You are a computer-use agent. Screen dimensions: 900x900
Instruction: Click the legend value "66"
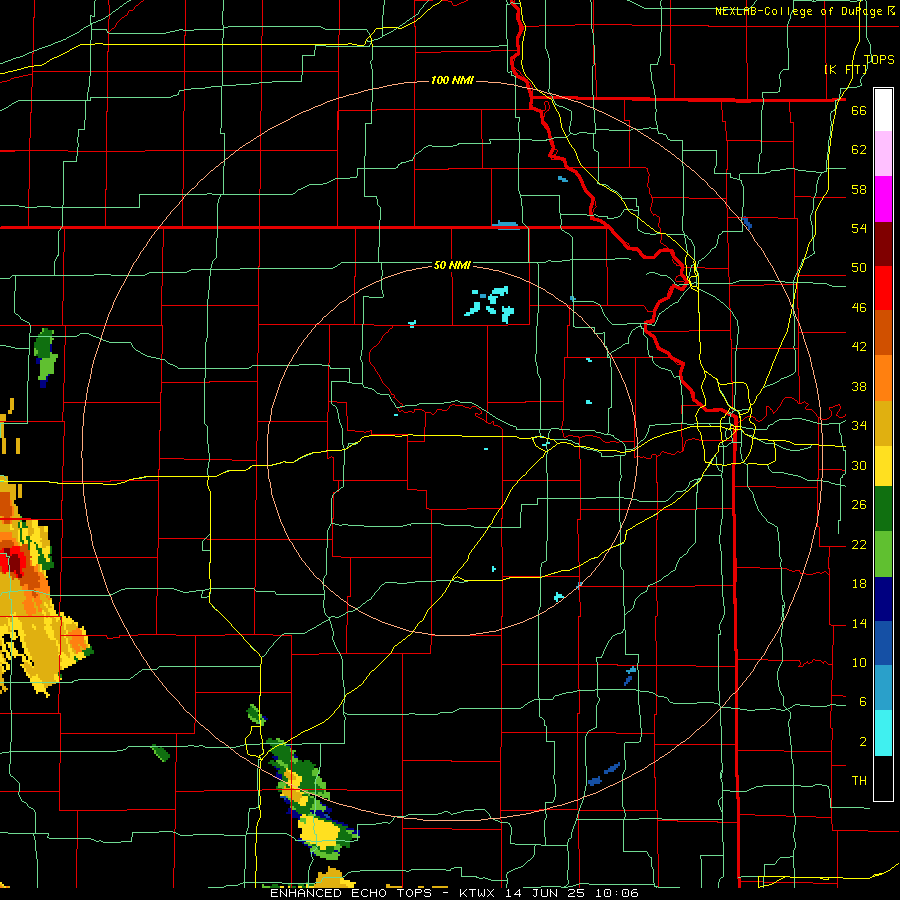[859, 110]
